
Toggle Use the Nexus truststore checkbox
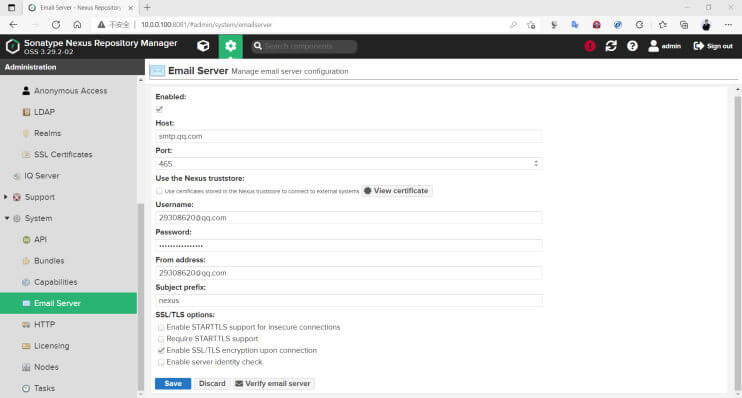pos(159,191)
